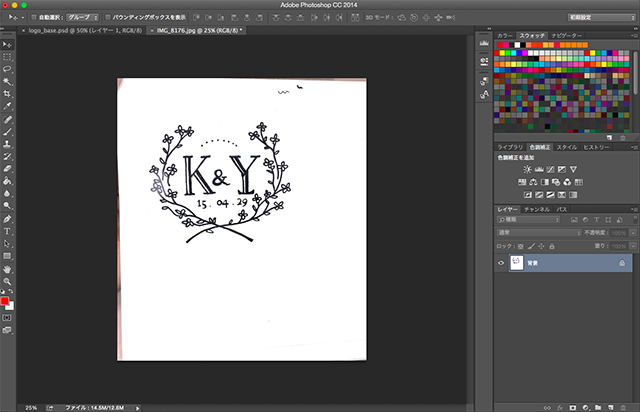640x412 pixels.
Task: Open status bar info arrow menu
Action: 138,408
